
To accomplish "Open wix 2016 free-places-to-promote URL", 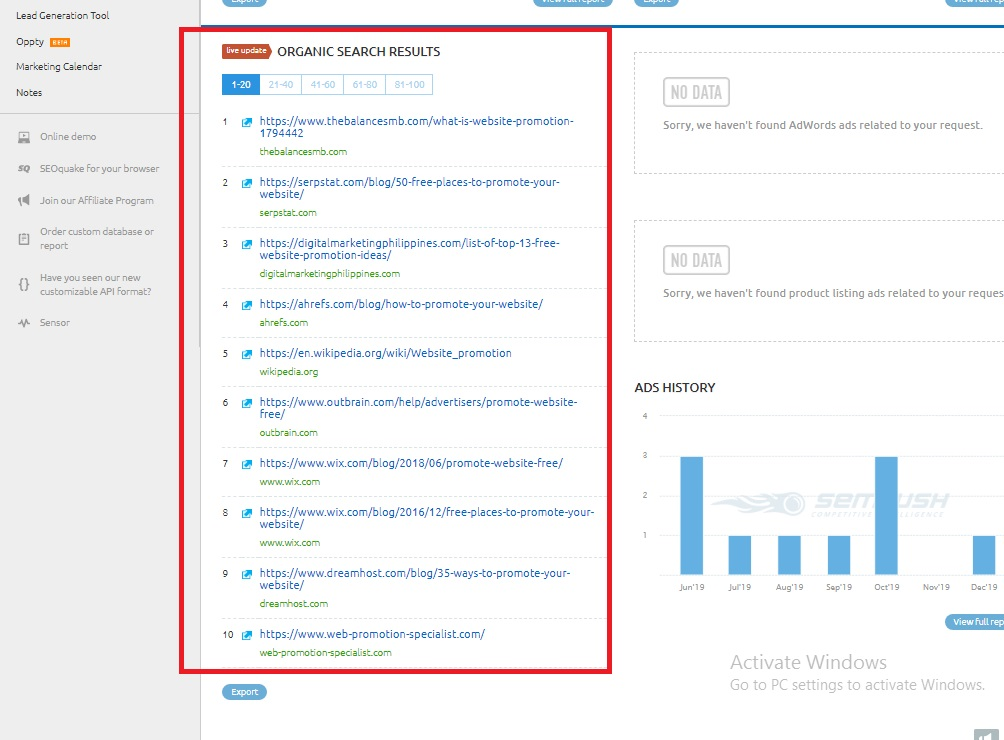I will [x=426, y=518].
